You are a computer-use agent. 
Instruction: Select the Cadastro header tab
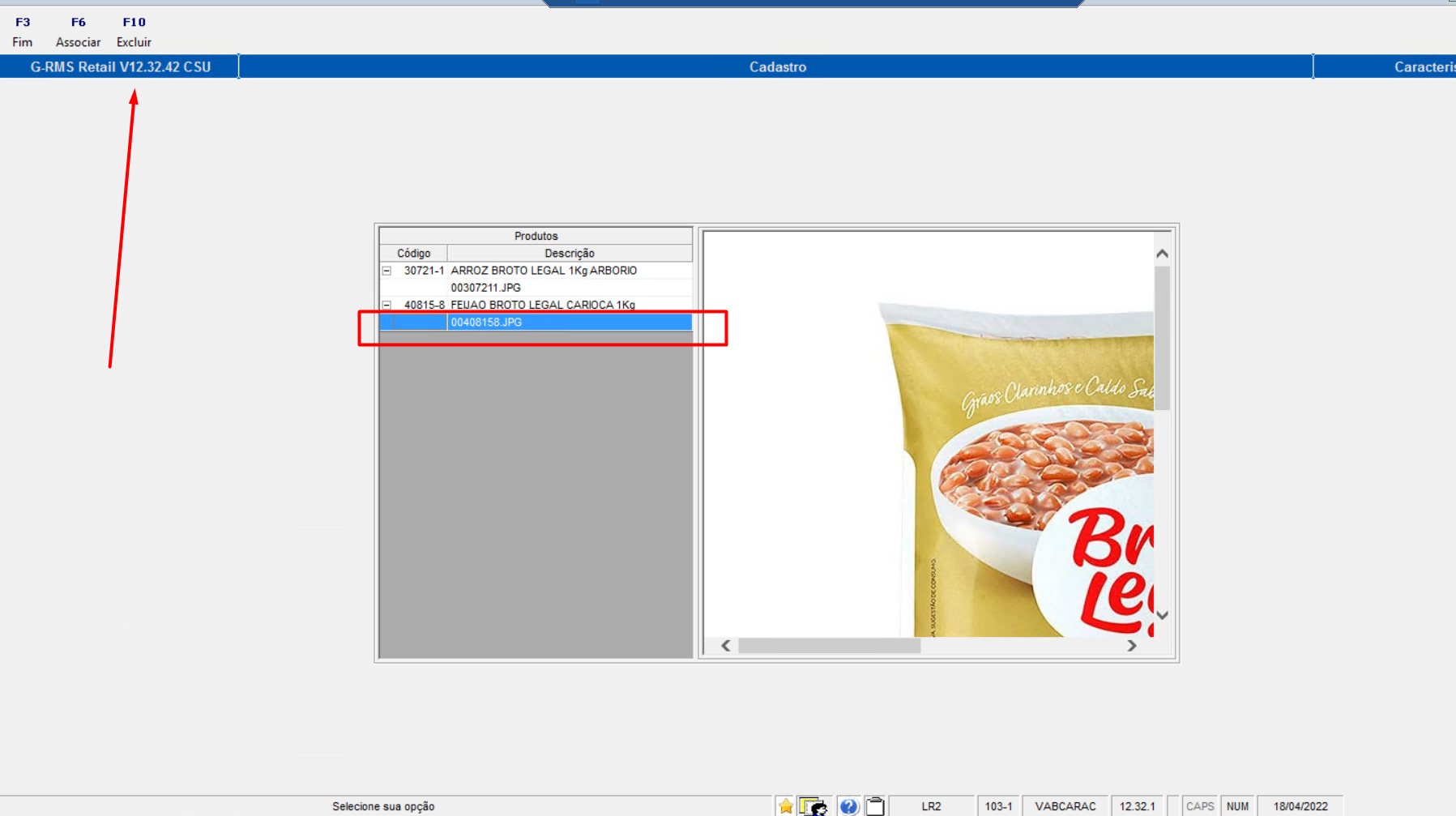coord(776,67)
